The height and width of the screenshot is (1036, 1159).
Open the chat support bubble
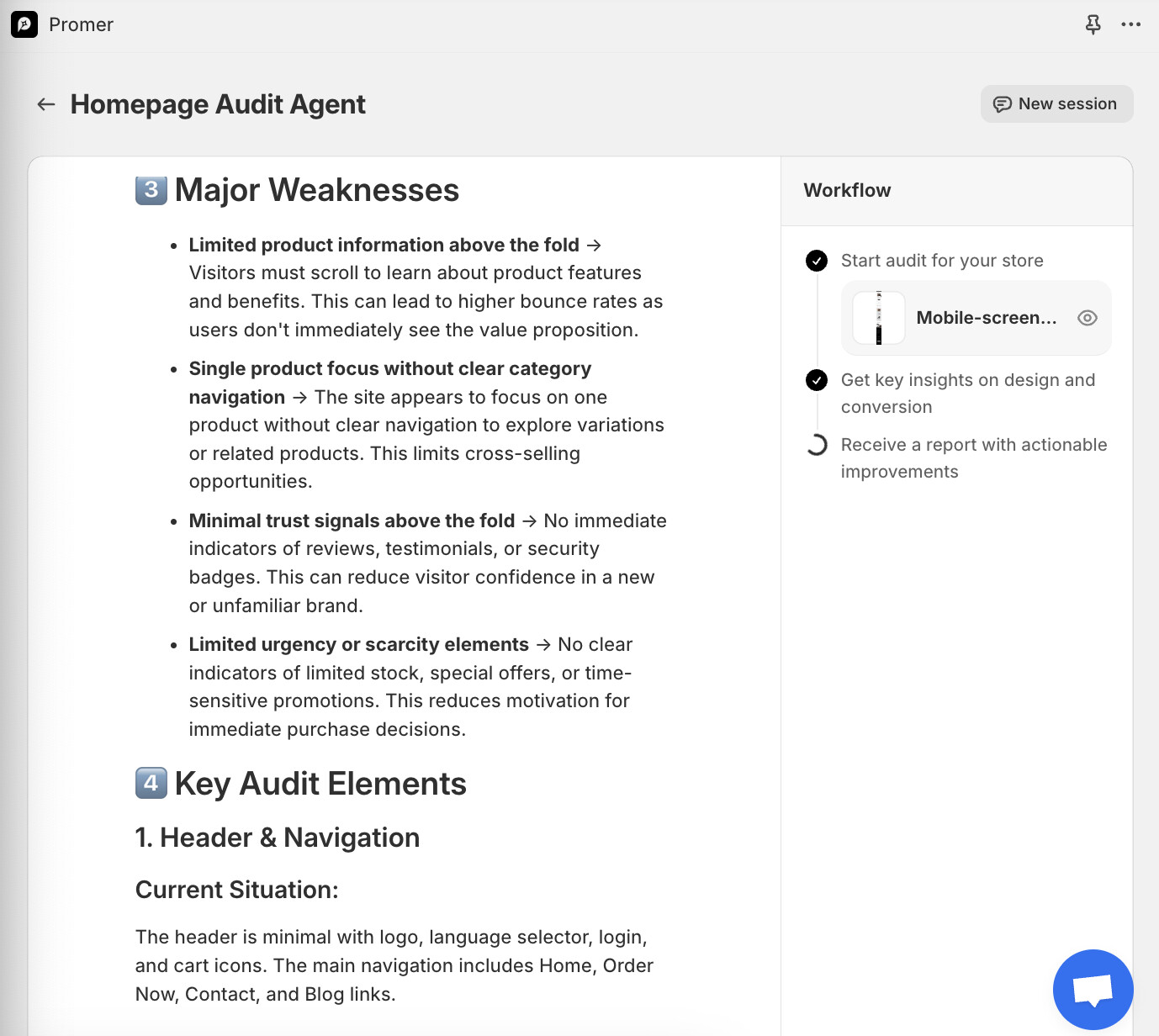(1093, 990)
